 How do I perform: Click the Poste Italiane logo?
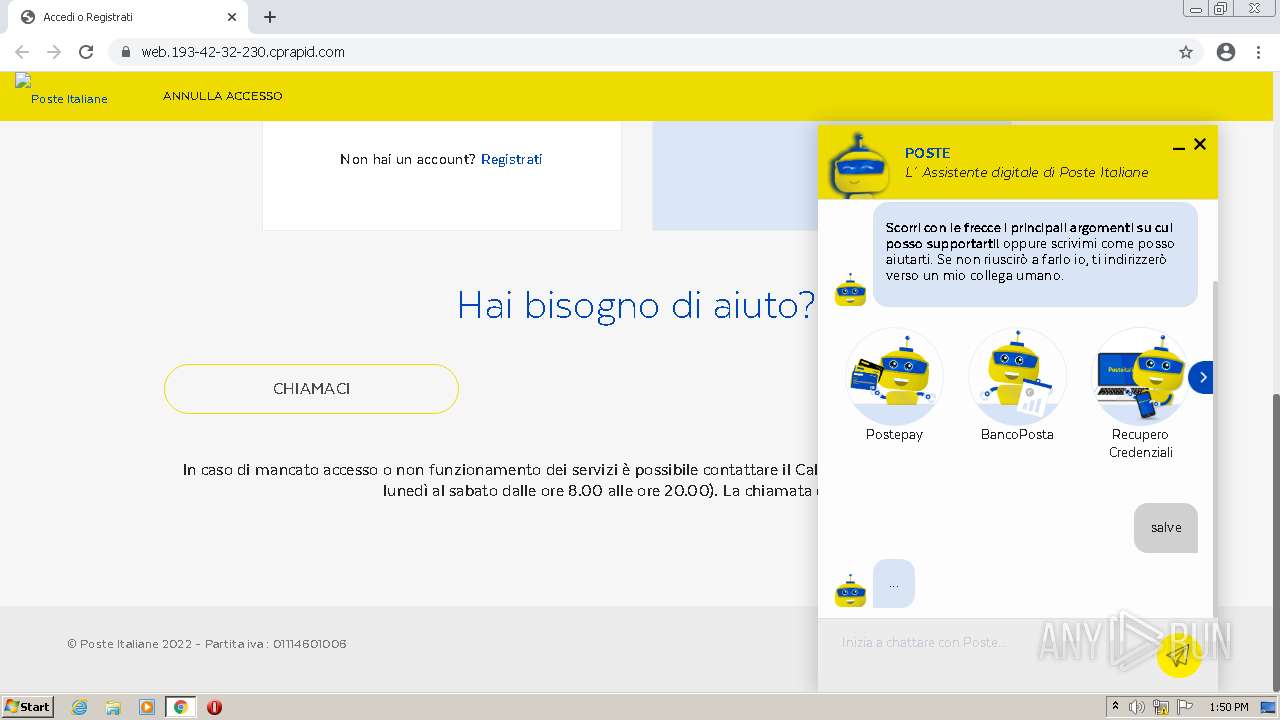[x=61, y=90]
